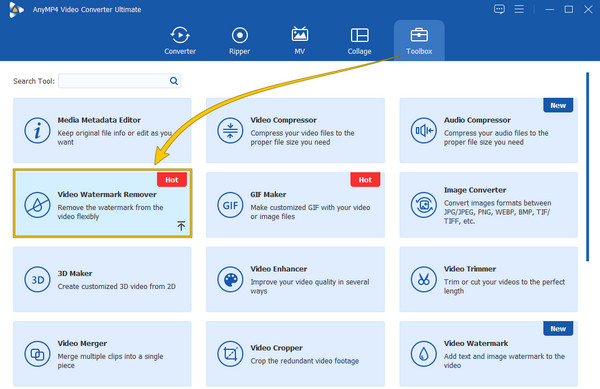The width and height of the screenshot is (600, 389).
Task: Click 'Add text and image watermark' description
Action: point(504,361)
